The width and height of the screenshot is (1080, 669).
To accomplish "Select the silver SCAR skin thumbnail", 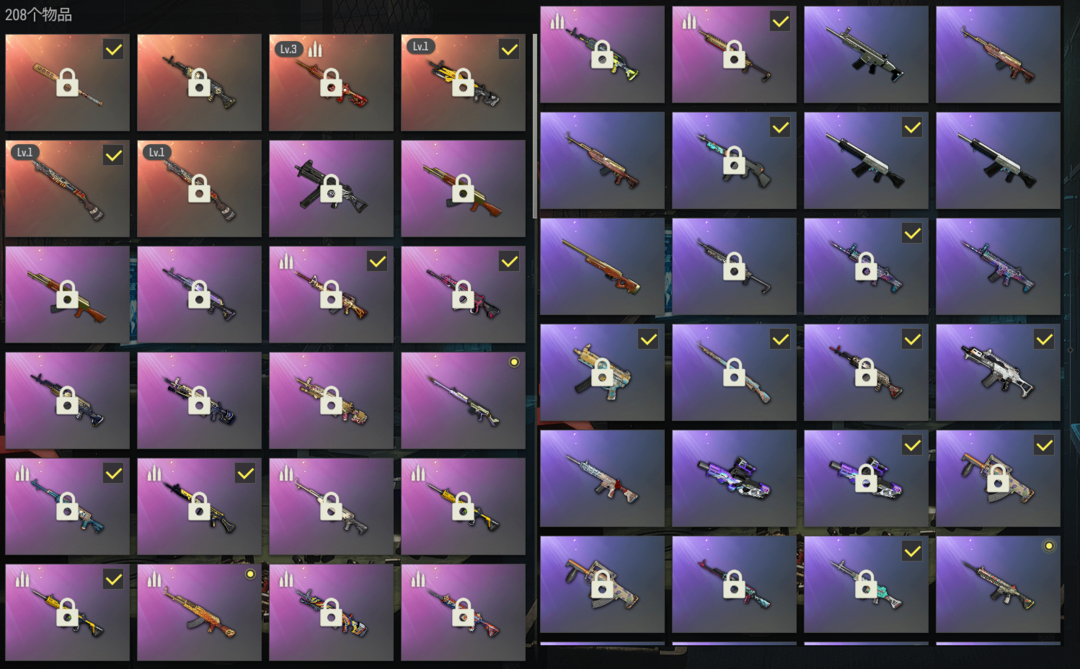I will point(866,54).
